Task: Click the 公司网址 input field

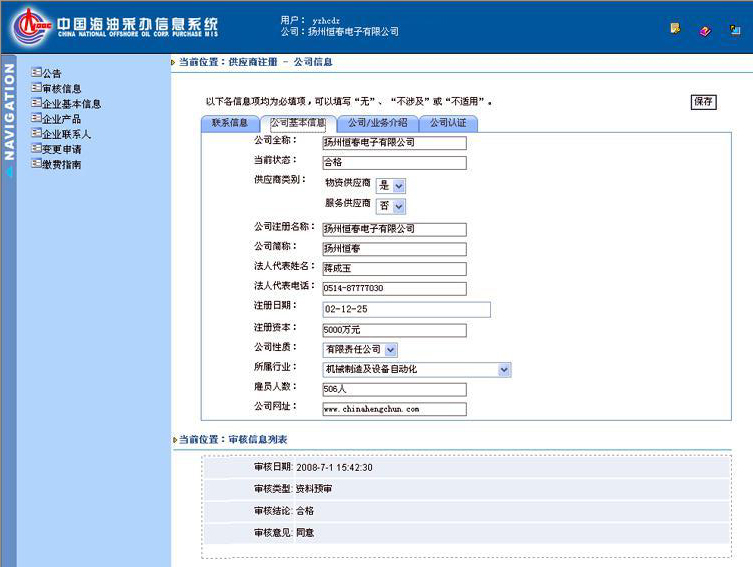Action: tap(394, 409)
